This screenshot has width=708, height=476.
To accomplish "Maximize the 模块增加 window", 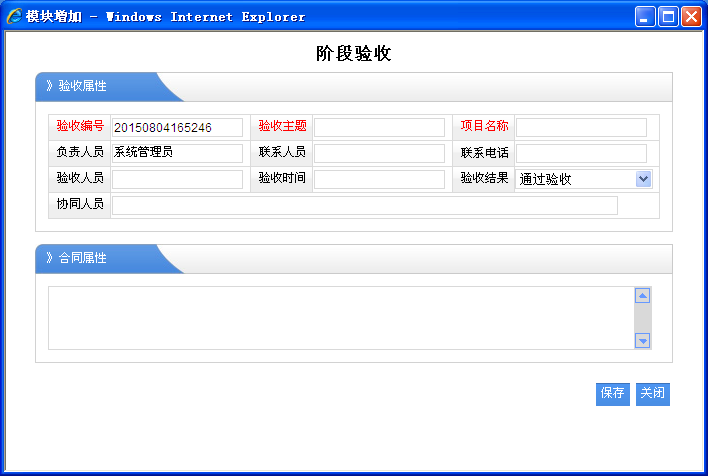I will (x=668, y=16).
